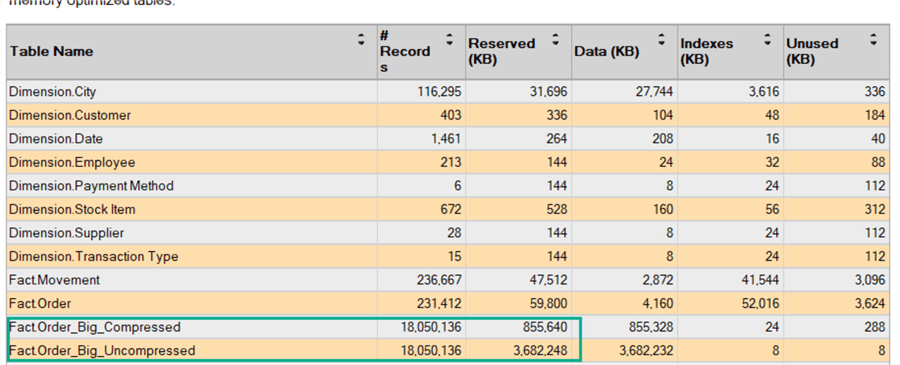Select the Dimension.Stock Item row name
The image size is (900, 365).
click(x=72, y=209)
